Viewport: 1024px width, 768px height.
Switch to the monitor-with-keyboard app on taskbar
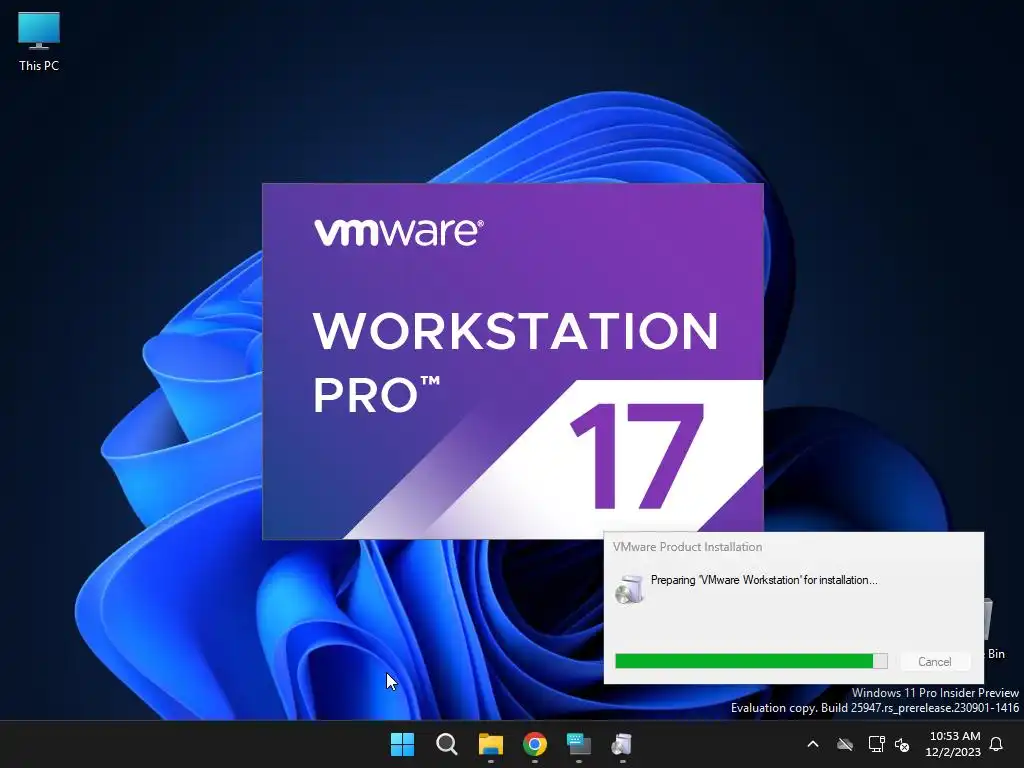click(x=579, y=744)
